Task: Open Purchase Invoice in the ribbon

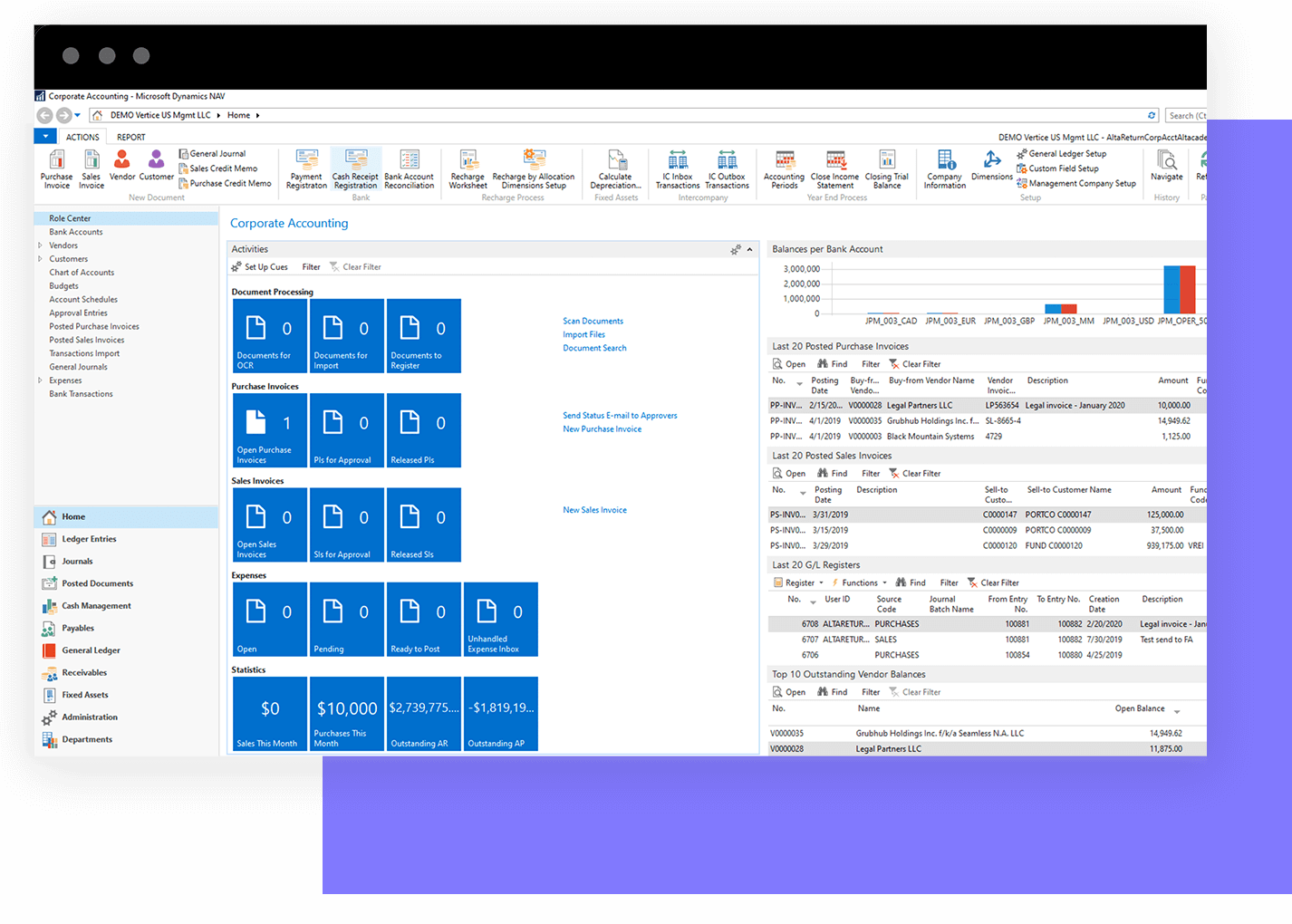Action: click(56, 169)
